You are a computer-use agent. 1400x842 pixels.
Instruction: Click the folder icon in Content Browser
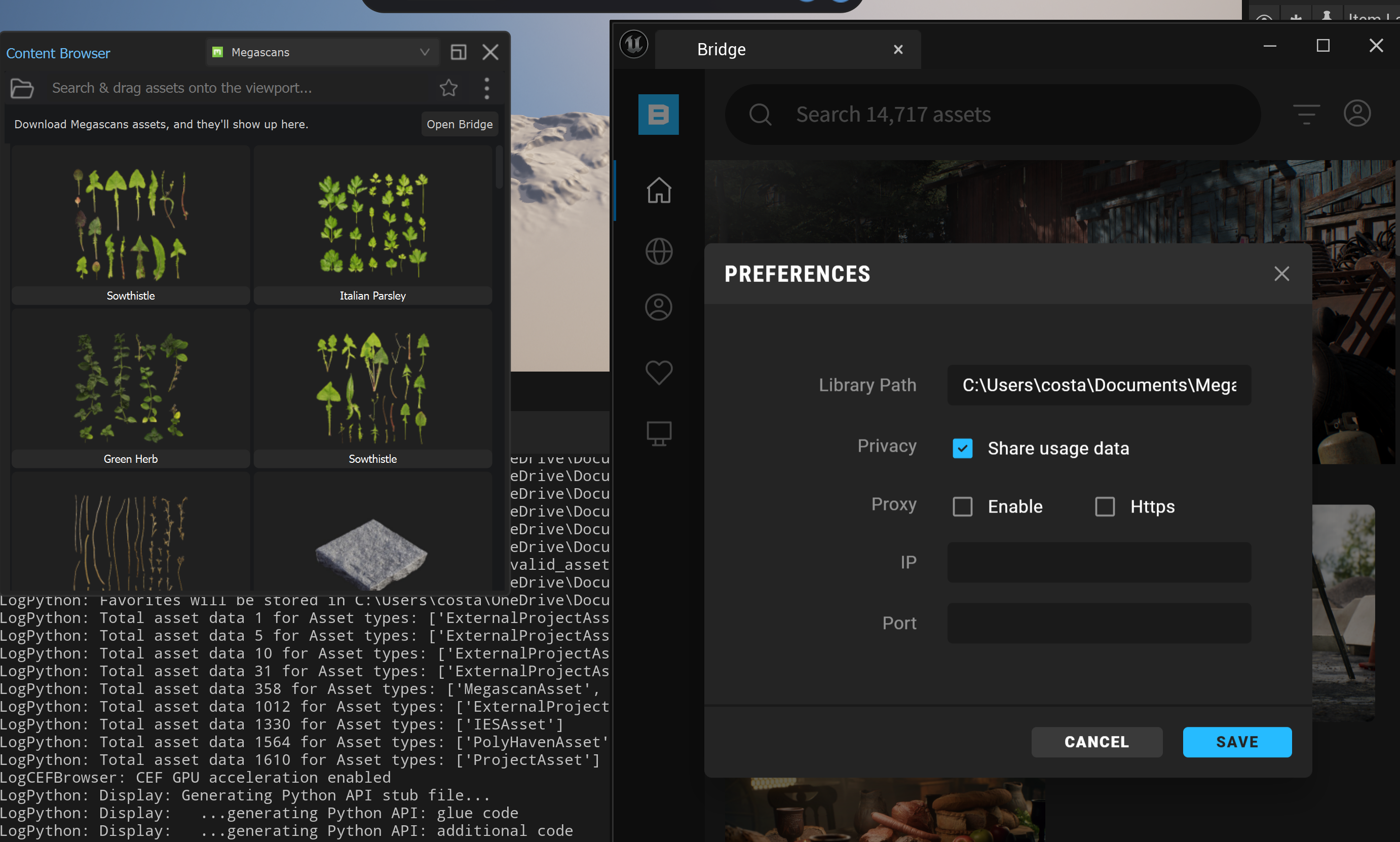click(22, 89)
